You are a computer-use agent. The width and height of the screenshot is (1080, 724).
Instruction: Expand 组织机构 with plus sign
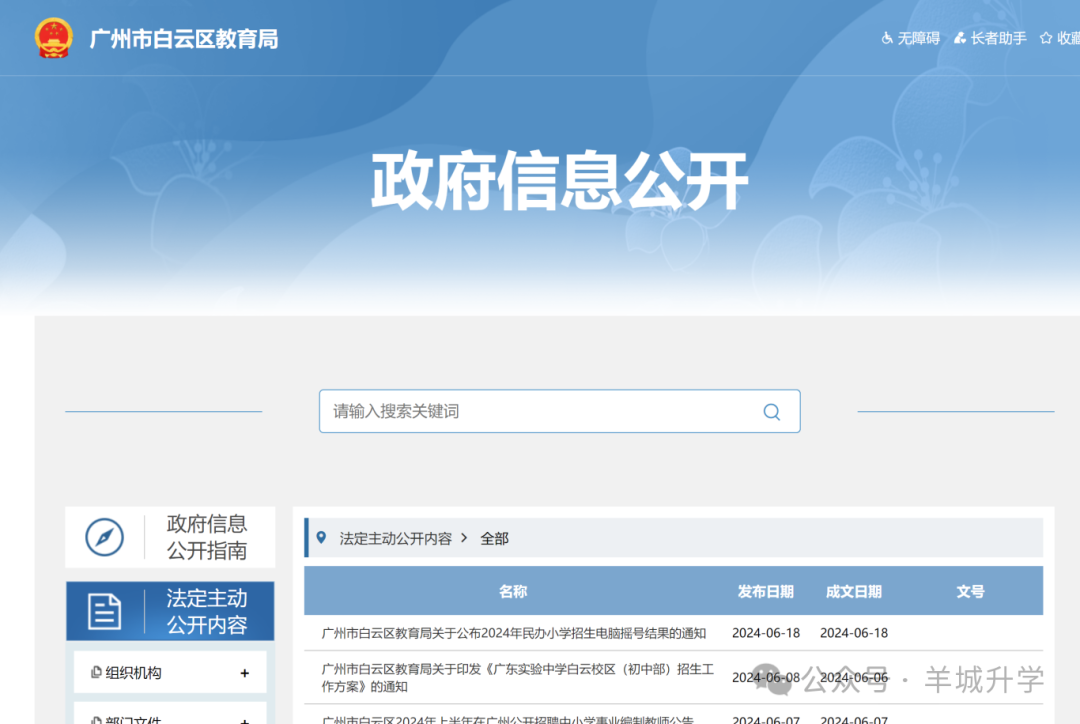click(245, 673)
